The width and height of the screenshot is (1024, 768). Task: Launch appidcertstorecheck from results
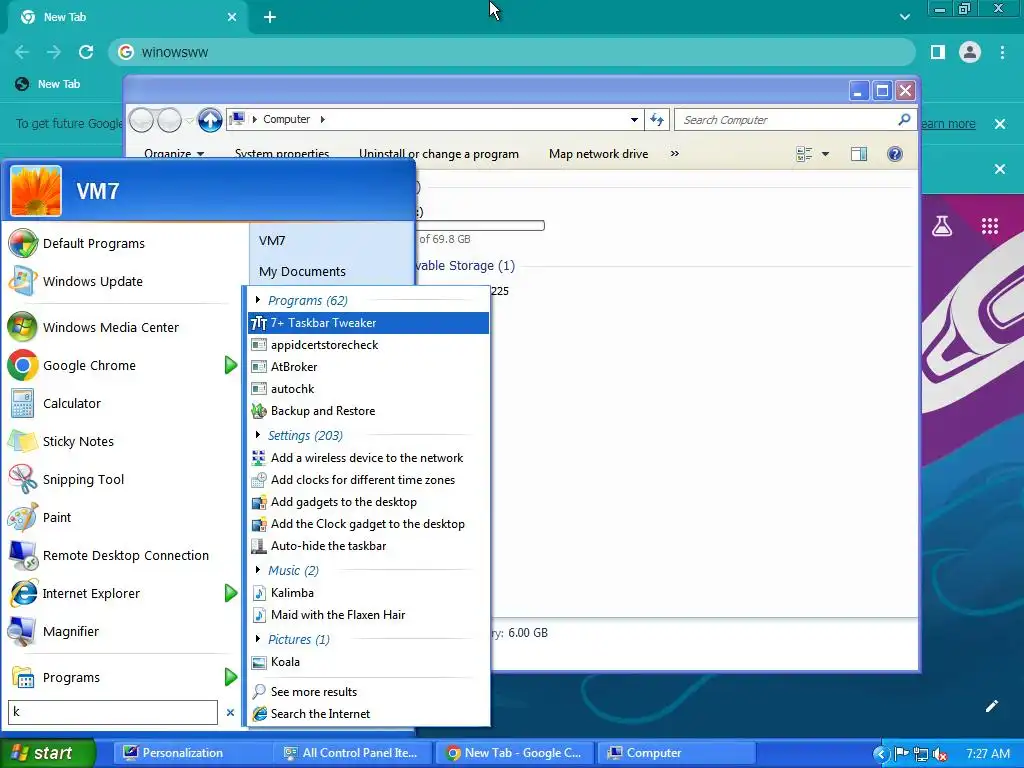click(x=368, y=345)
